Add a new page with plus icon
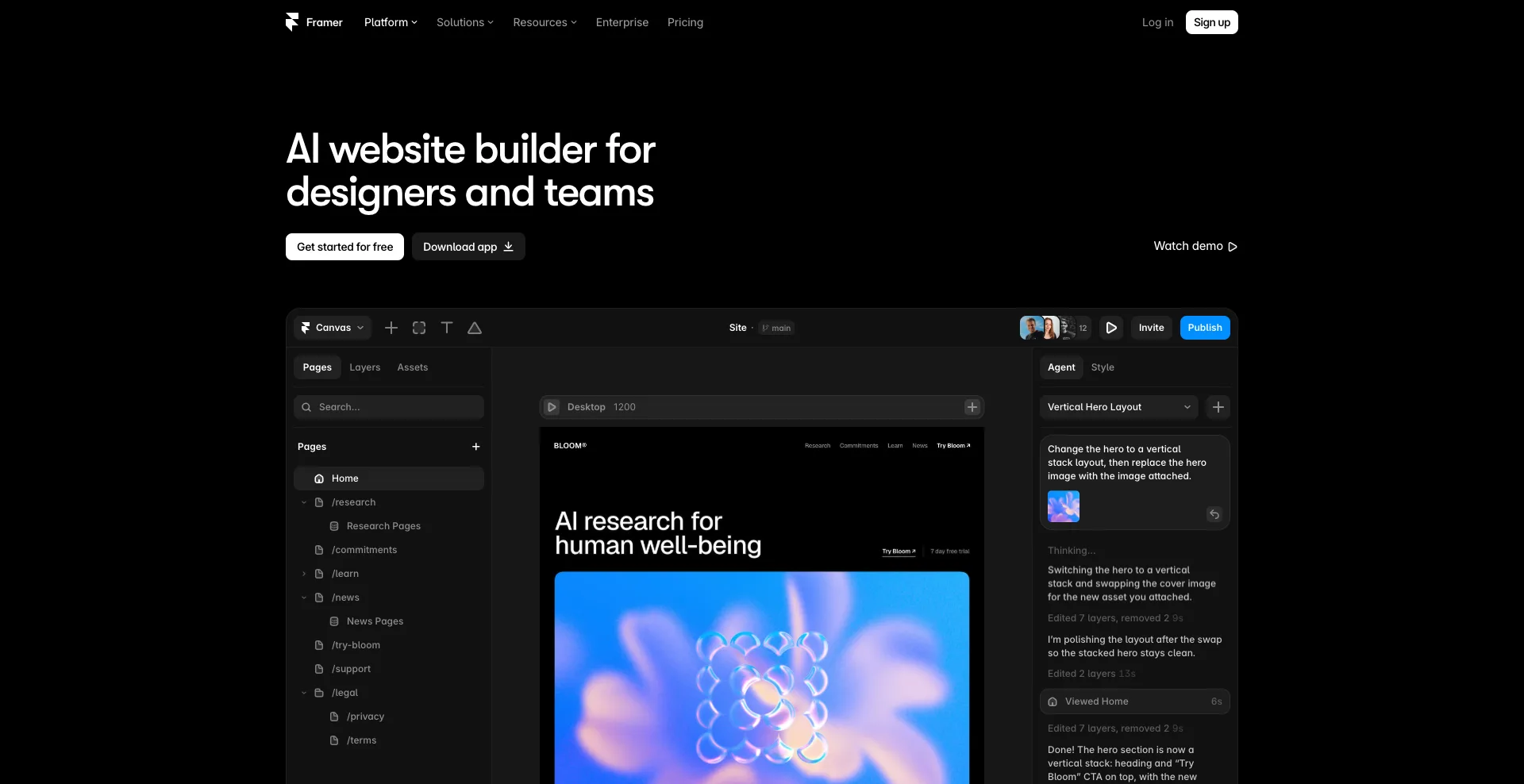The image size is (1524, 784). coord(475,447)
